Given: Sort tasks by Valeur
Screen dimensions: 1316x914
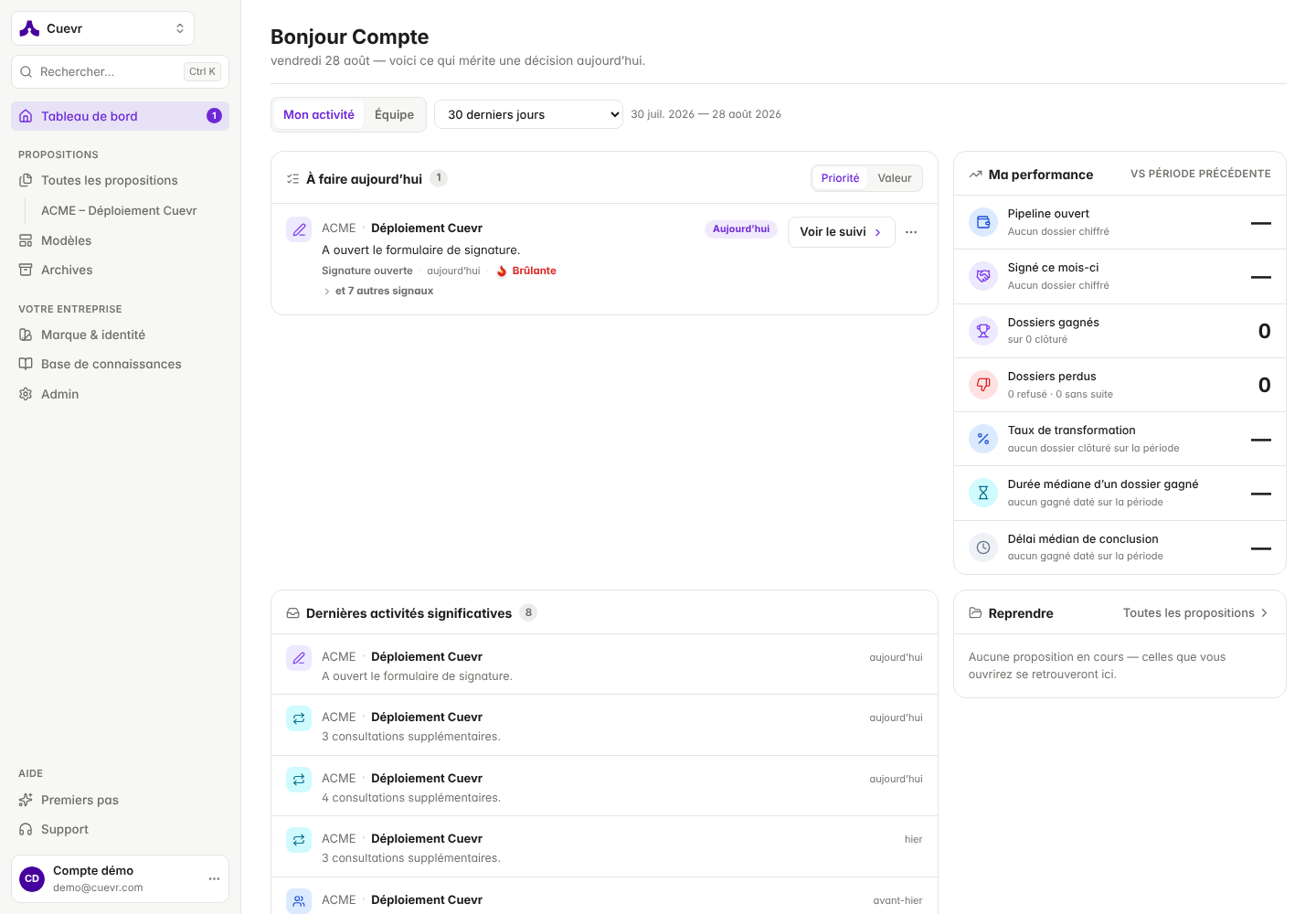Looking at the screenshot, I should pos(895,178).
